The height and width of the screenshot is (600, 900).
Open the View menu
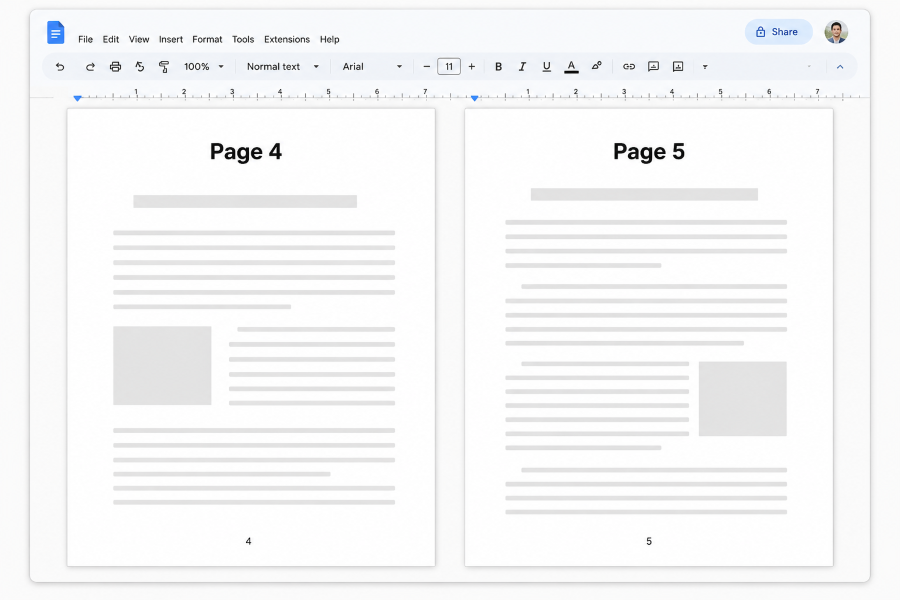pos(139,39)
